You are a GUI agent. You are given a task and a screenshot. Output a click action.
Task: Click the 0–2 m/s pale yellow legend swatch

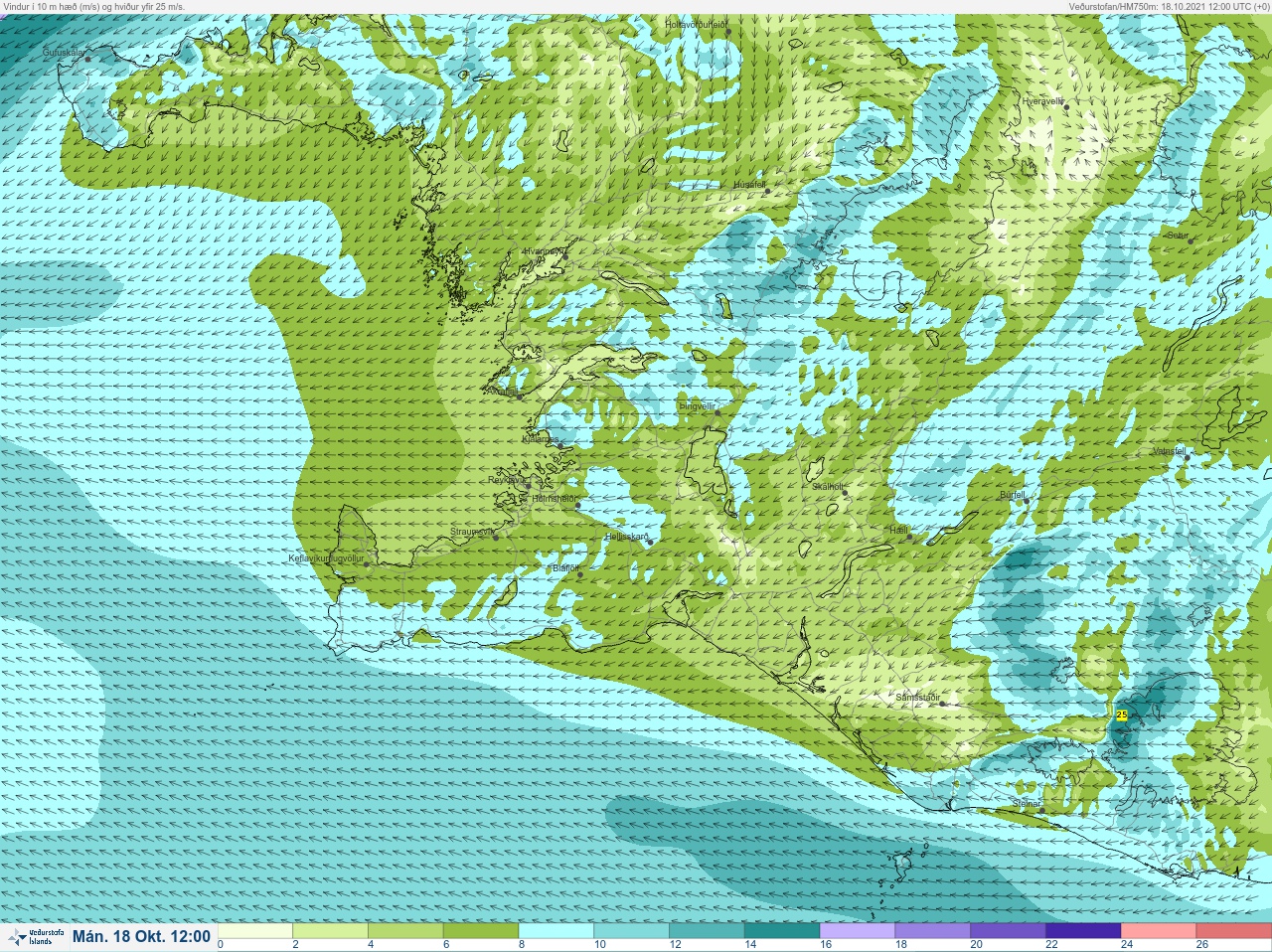pyautogui.click(x=255, y=931)
